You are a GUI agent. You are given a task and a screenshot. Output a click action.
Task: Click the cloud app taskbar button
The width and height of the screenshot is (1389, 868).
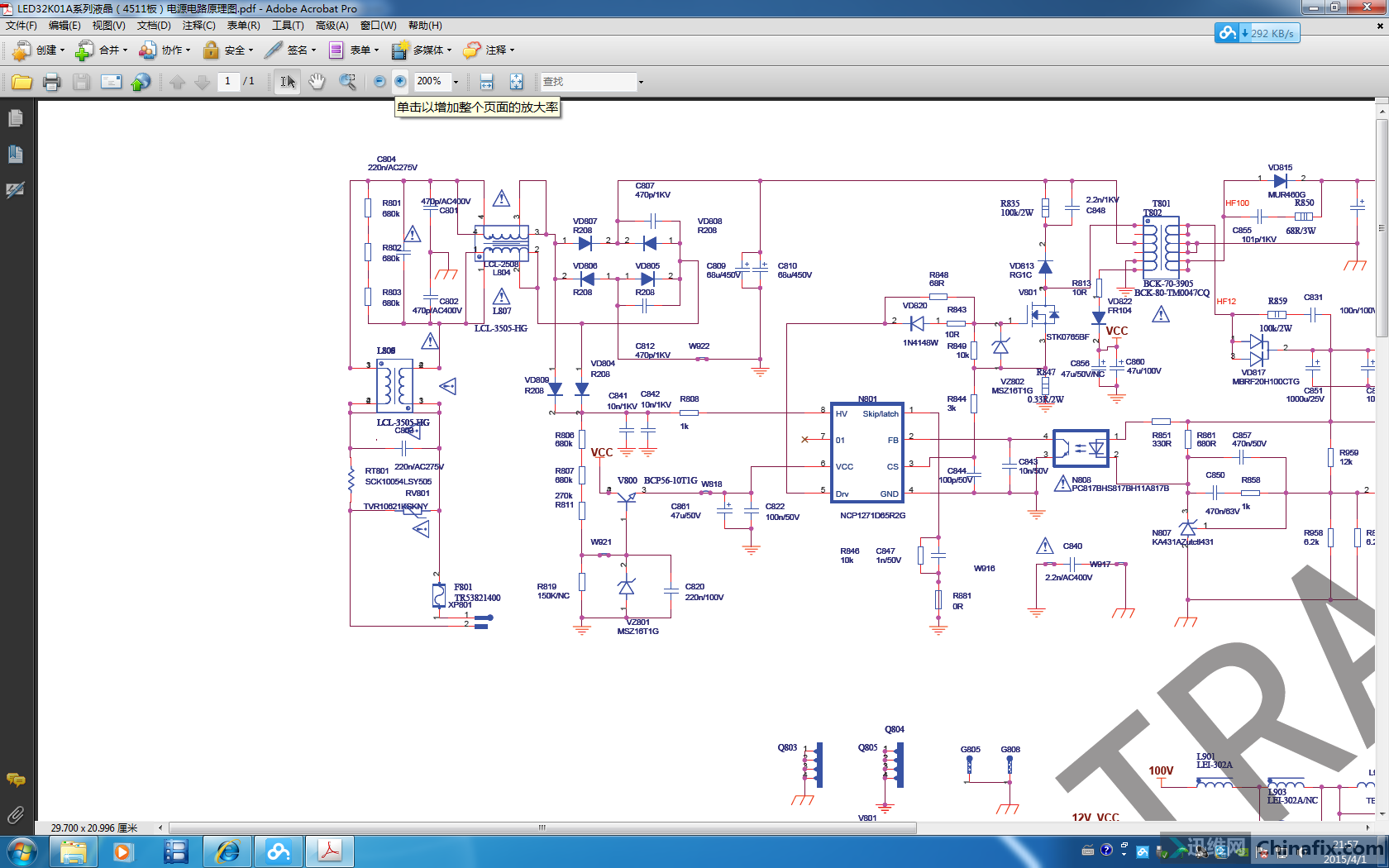point(279,851)
